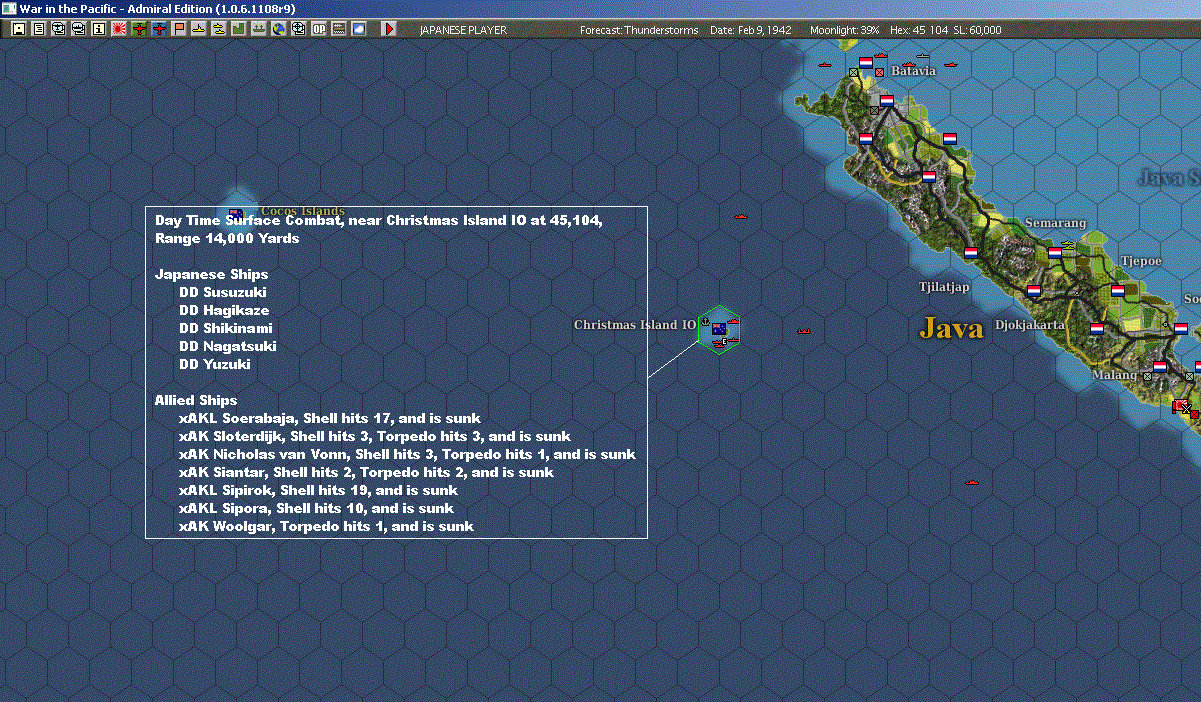Click Dutch flag base above Malang
Image resolution: width=1201 pixels, height=702 pixels.
(1159, 366)
